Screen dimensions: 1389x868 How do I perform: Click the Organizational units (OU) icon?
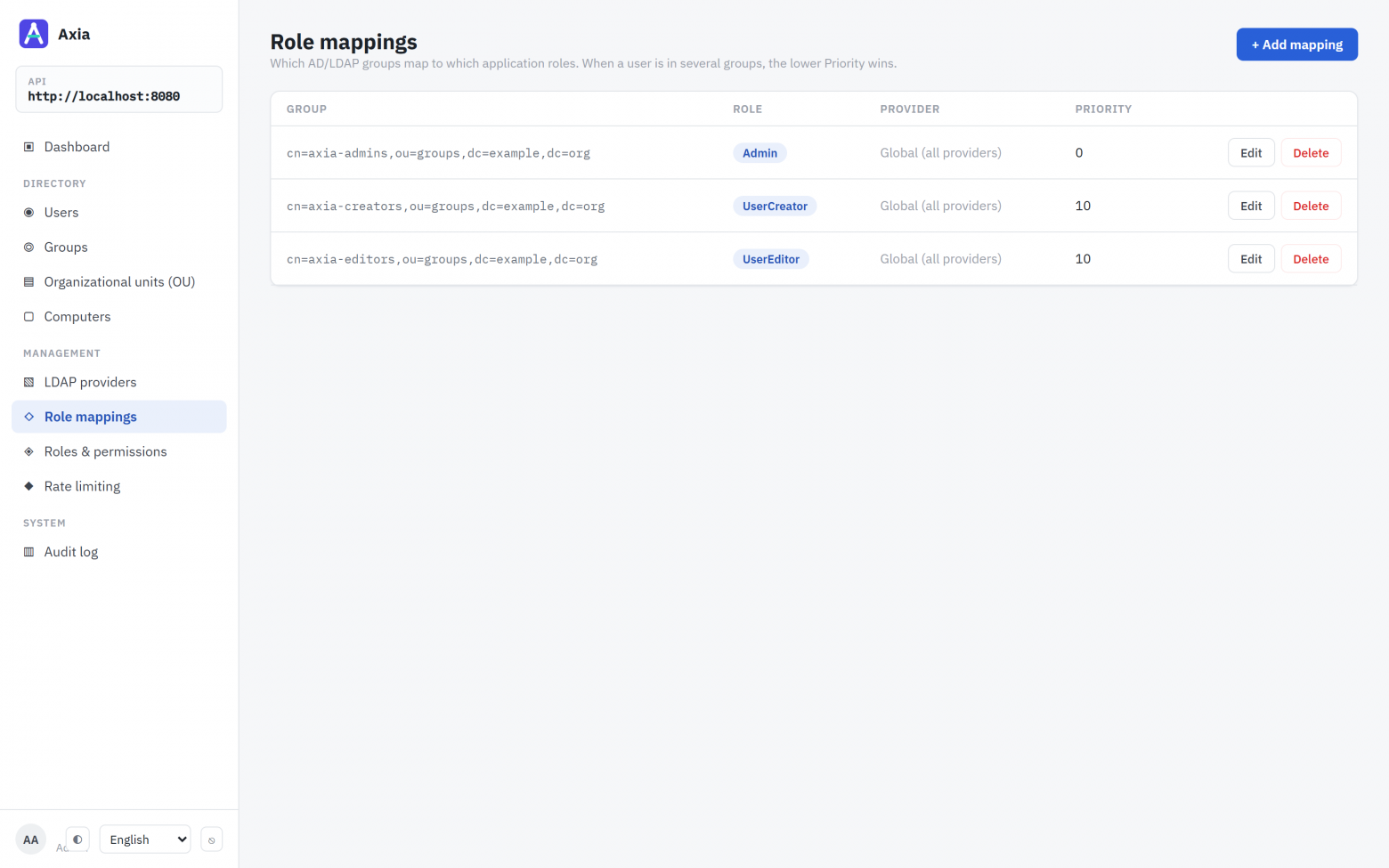28,282
